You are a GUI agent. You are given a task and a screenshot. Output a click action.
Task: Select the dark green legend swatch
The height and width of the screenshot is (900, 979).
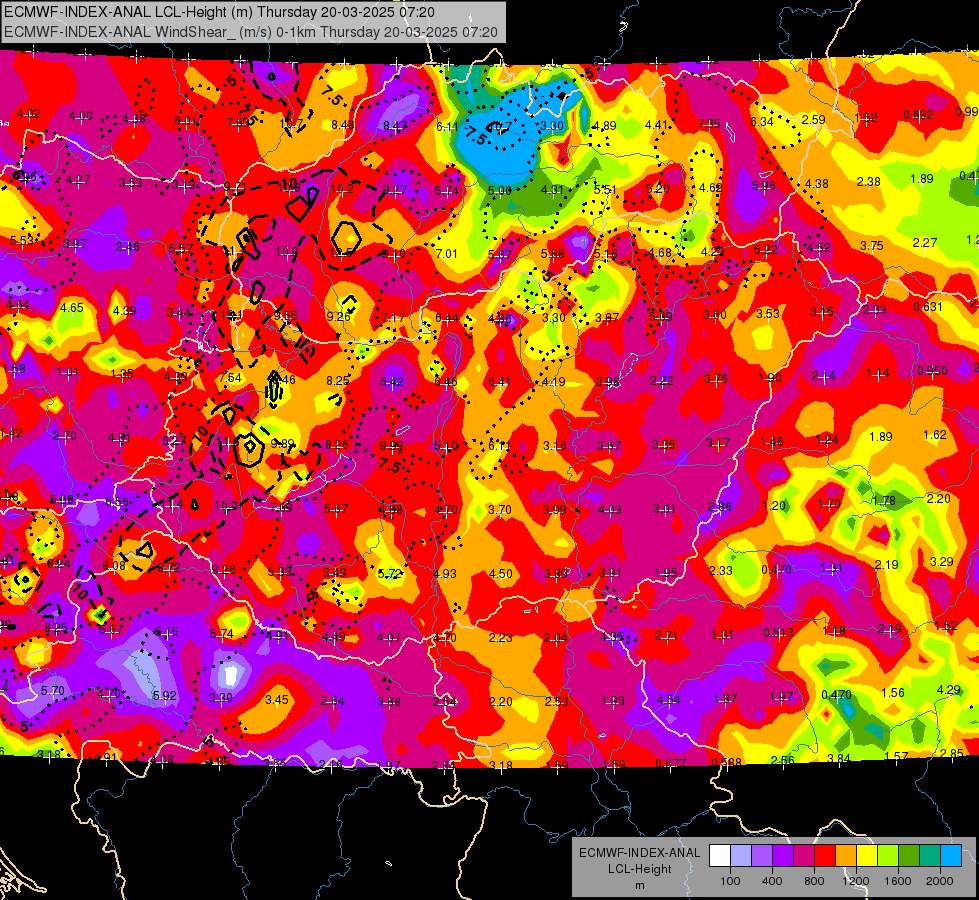click(x=909, y=856)
